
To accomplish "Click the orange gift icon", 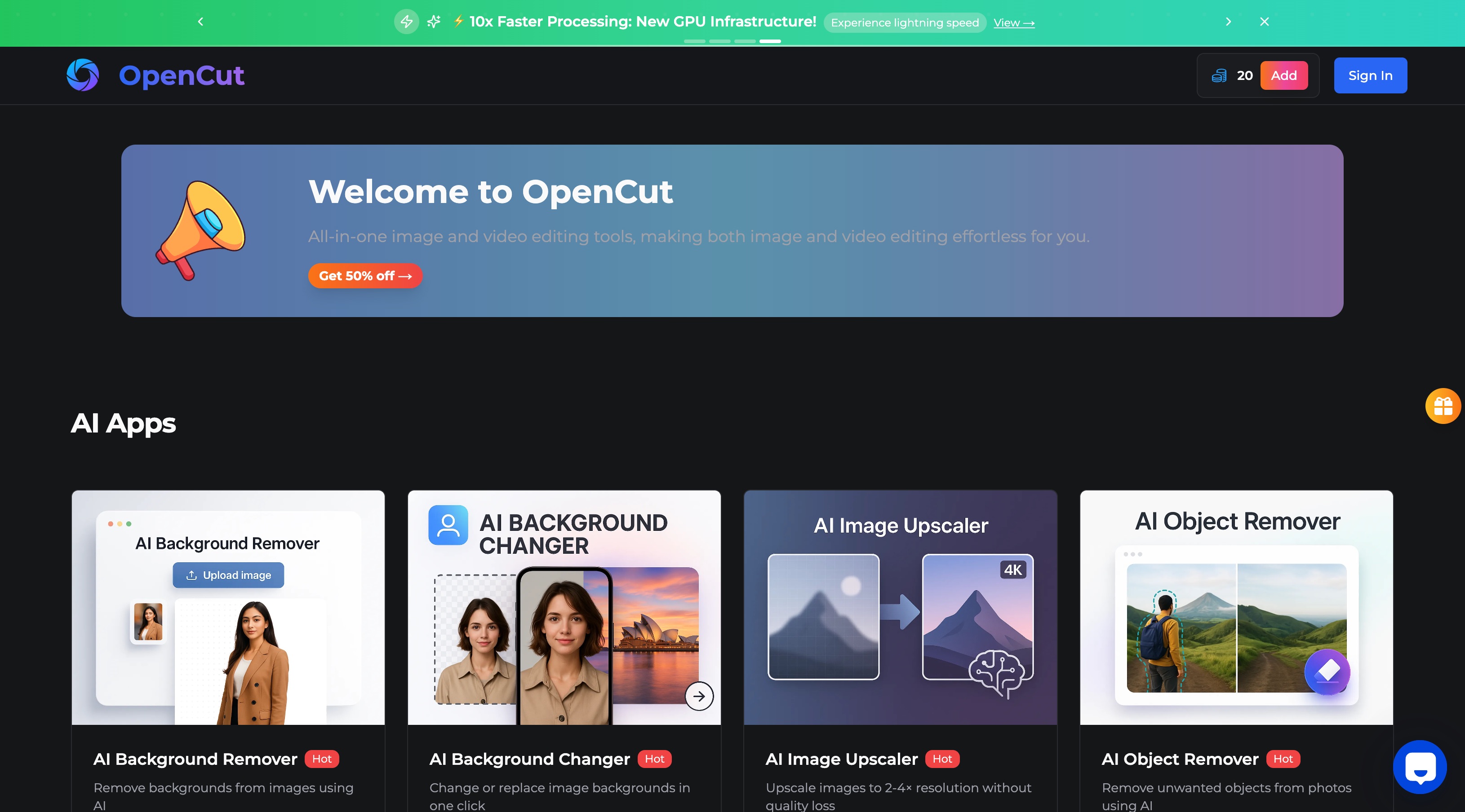I will 1443,406.
